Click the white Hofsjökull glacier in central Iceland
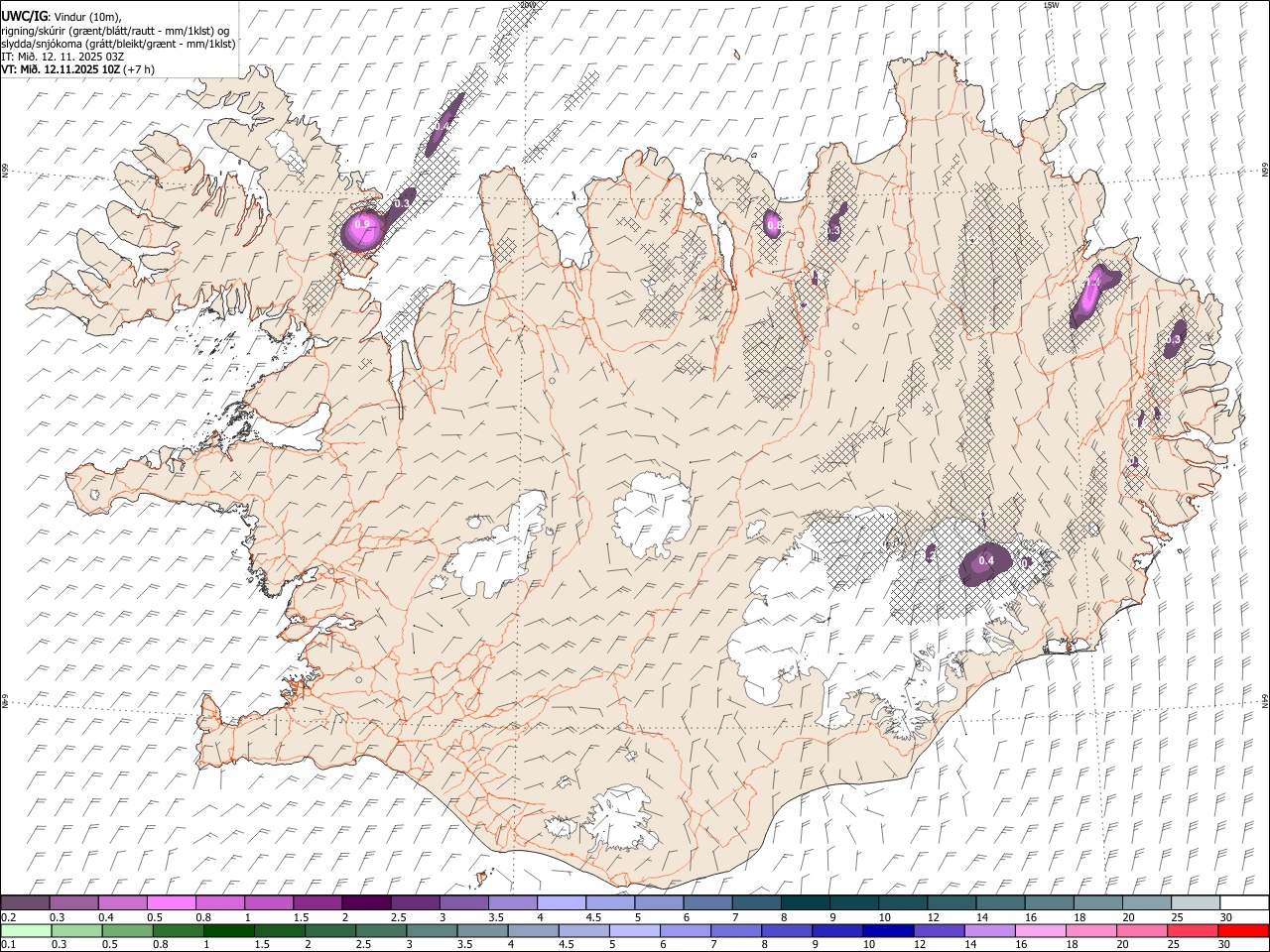Screen dimensions: 1270x952 652,513
